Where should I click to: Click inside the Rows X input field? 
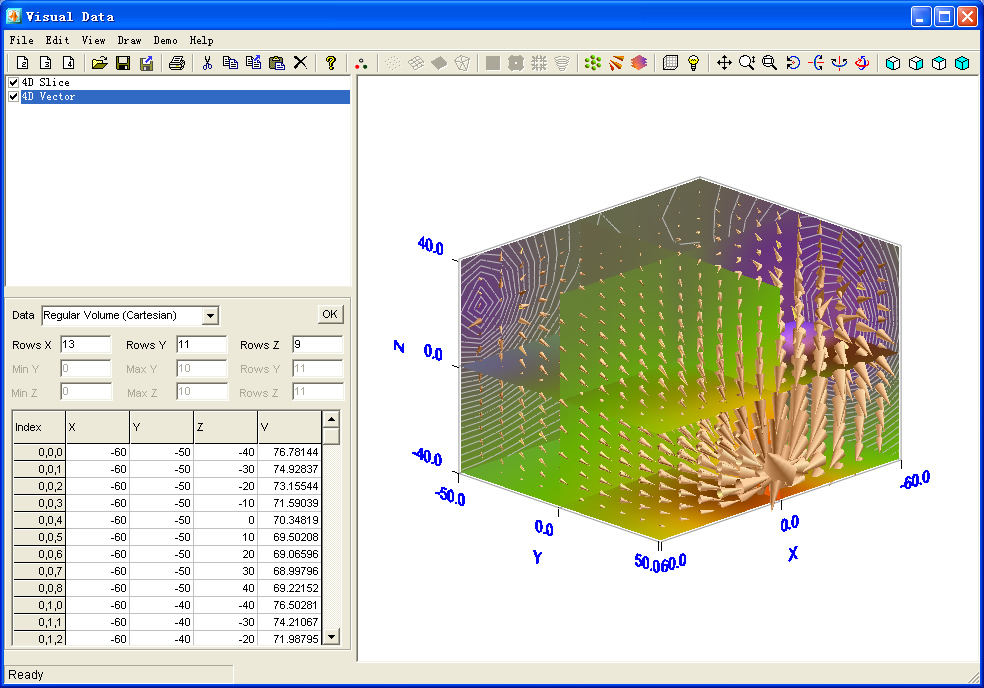point(85,344)
